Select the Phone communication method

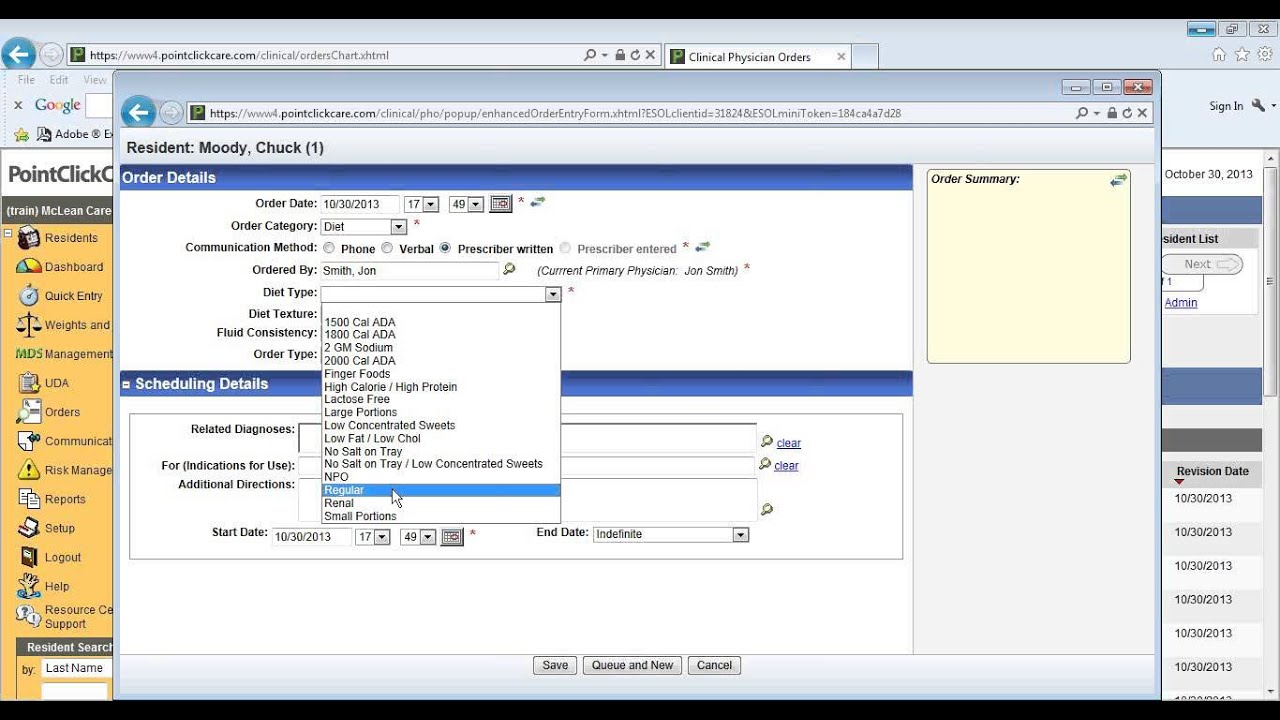coord(329,248)
